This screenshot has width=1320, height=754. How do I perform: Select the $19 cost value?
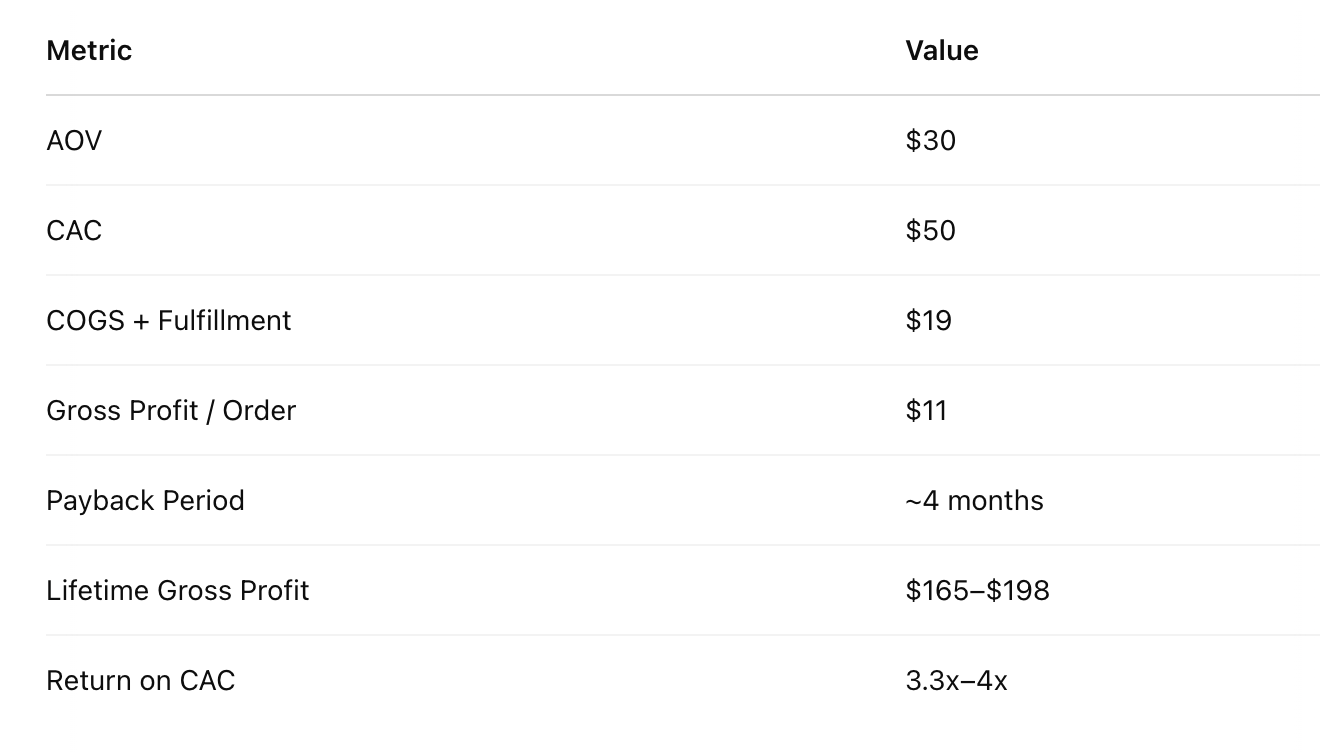pyautogui.click(x=928, y=321)
